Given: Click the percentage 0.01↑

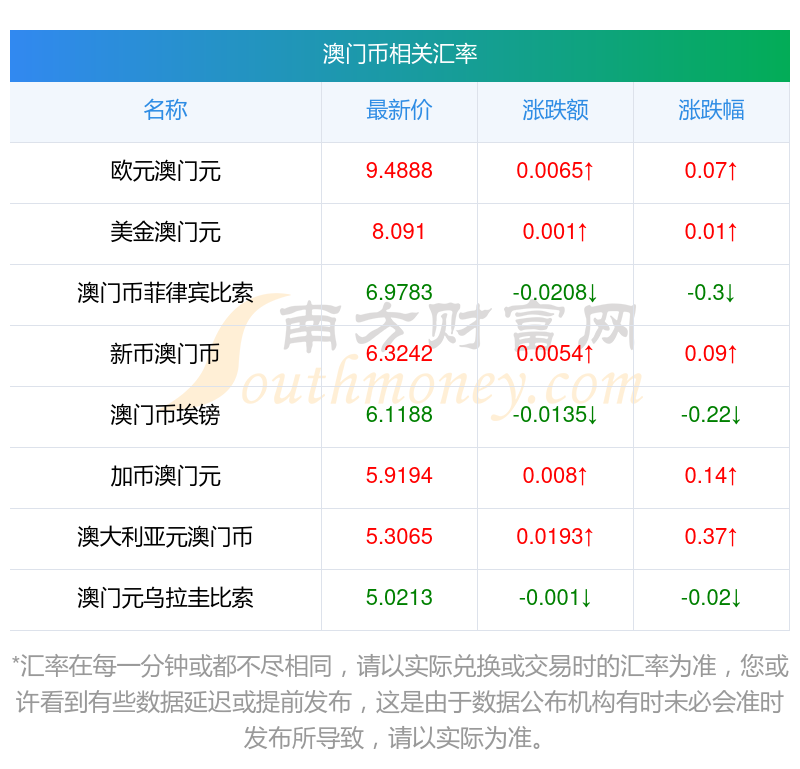Looking at the screenshot, I should point(711,232).
